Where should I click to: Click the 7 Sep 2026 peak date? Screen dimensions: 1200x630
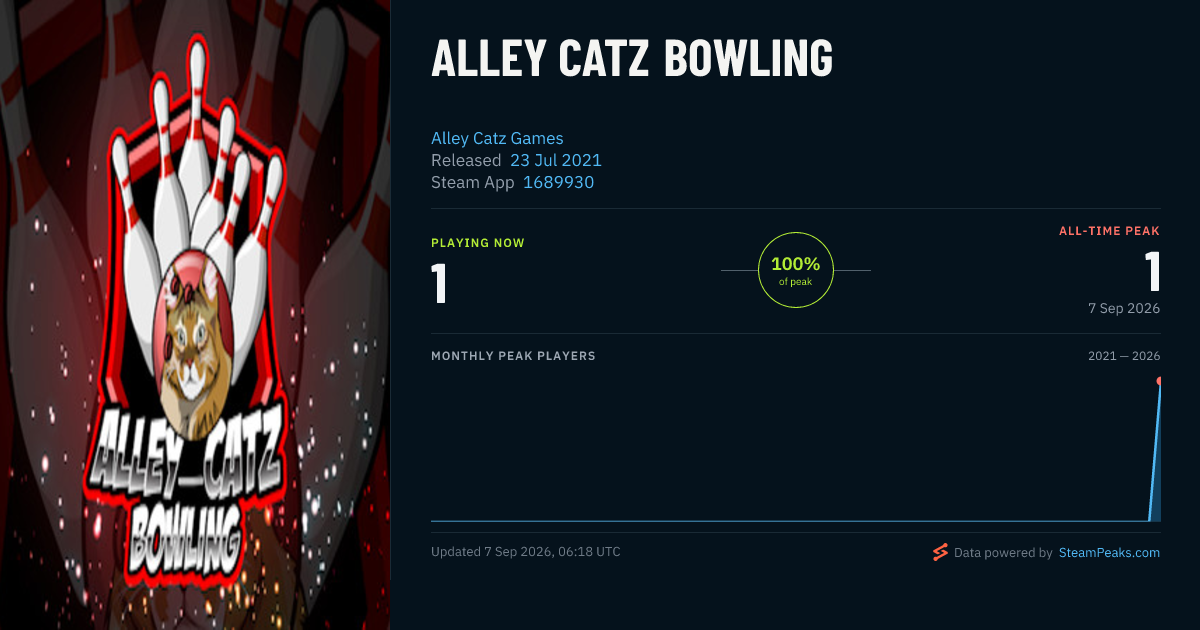1124,308
